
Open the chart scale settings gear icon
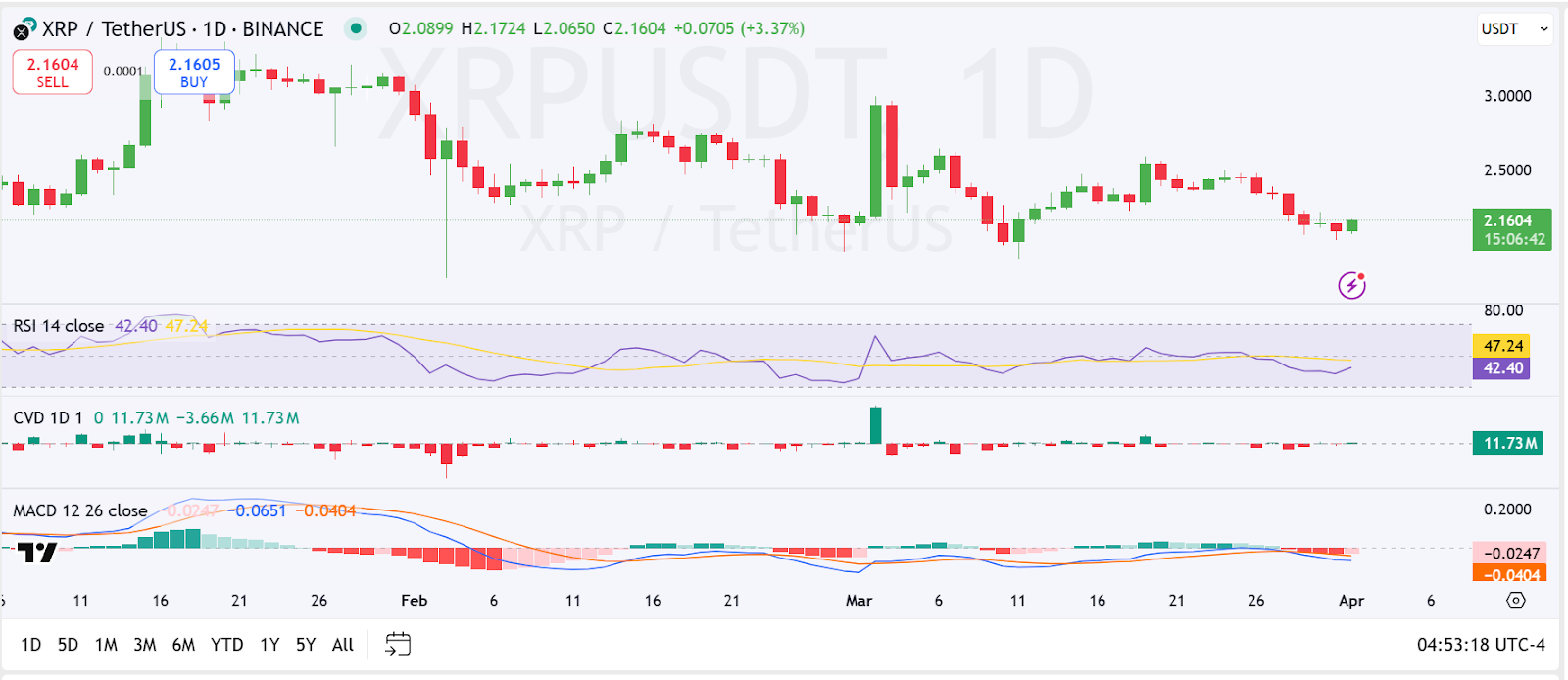1516,600
